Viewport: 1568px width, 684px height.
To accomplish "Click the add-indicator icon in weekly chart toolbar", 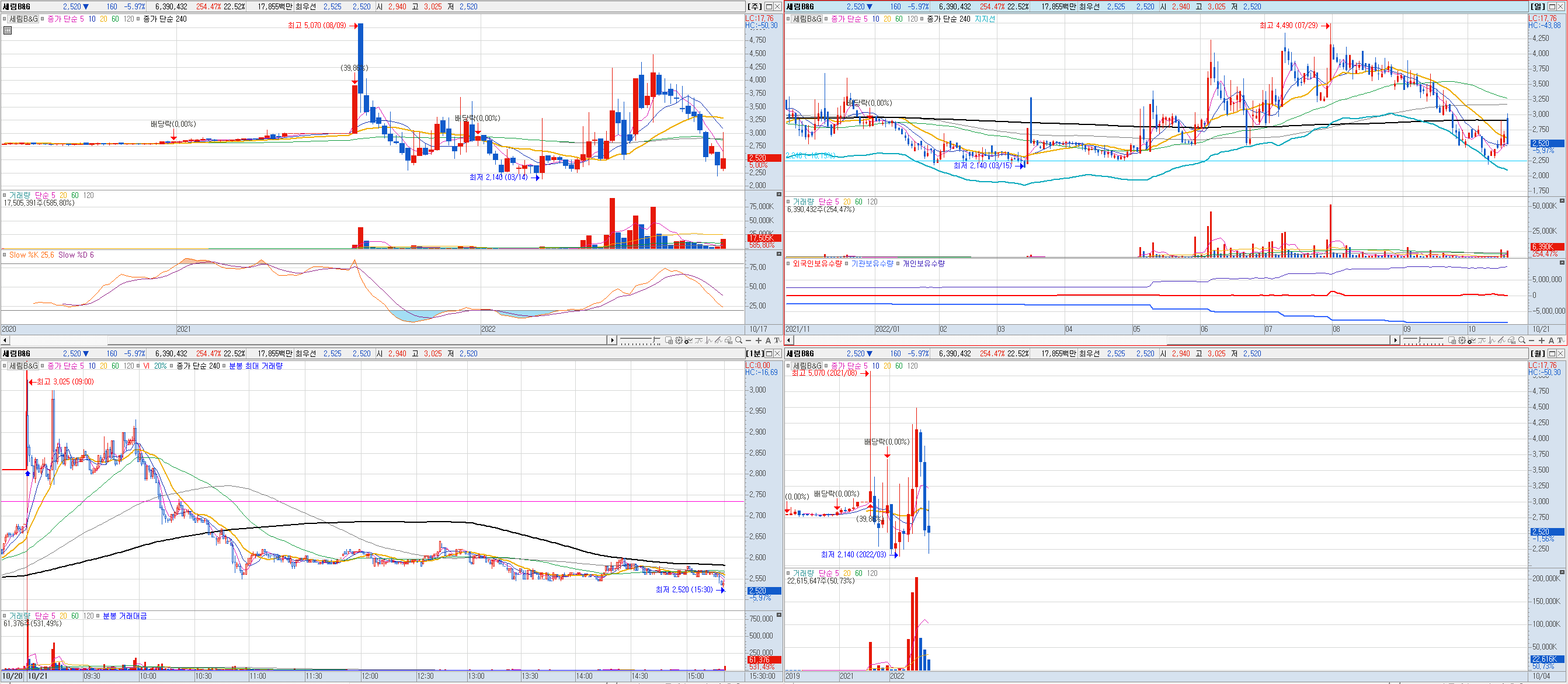I will tap(689, 341).
